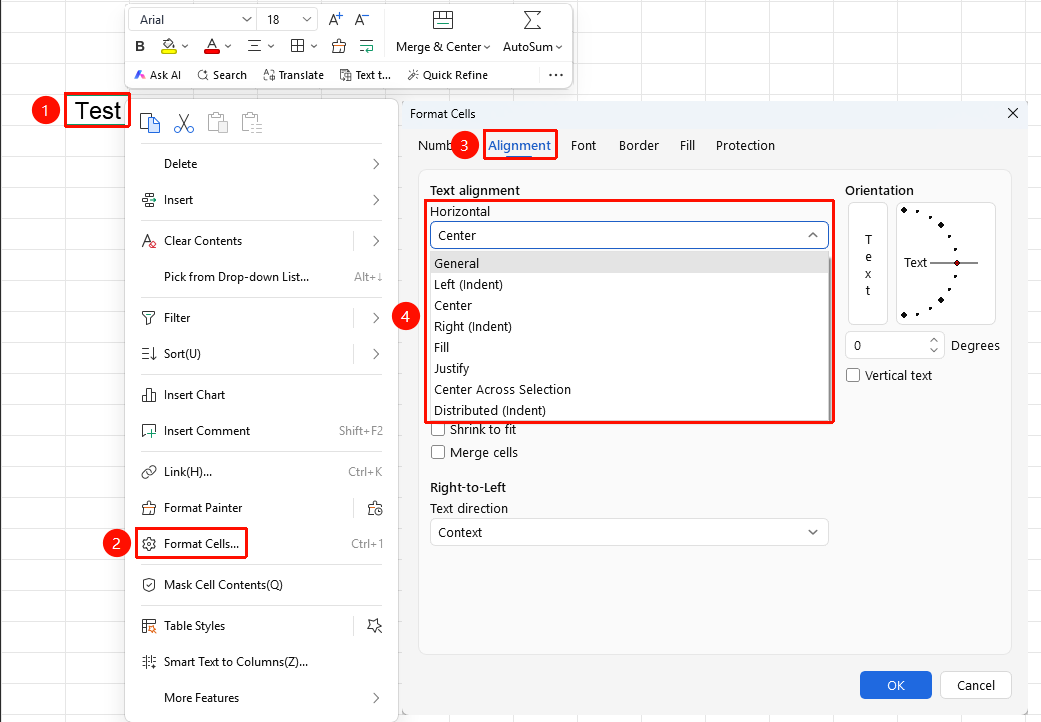The width and height of the screenshot is (1041, 722).
Task: Toggle bold formatting in the mini toolbar
Action: 139,46
